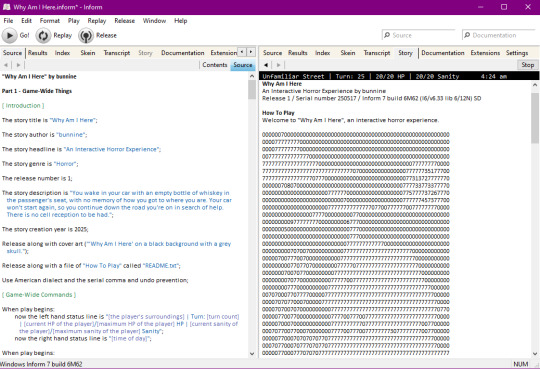Click right panel forward arrow
The width and height of the screenshot is (540, 369).
[x=278, y=65]
